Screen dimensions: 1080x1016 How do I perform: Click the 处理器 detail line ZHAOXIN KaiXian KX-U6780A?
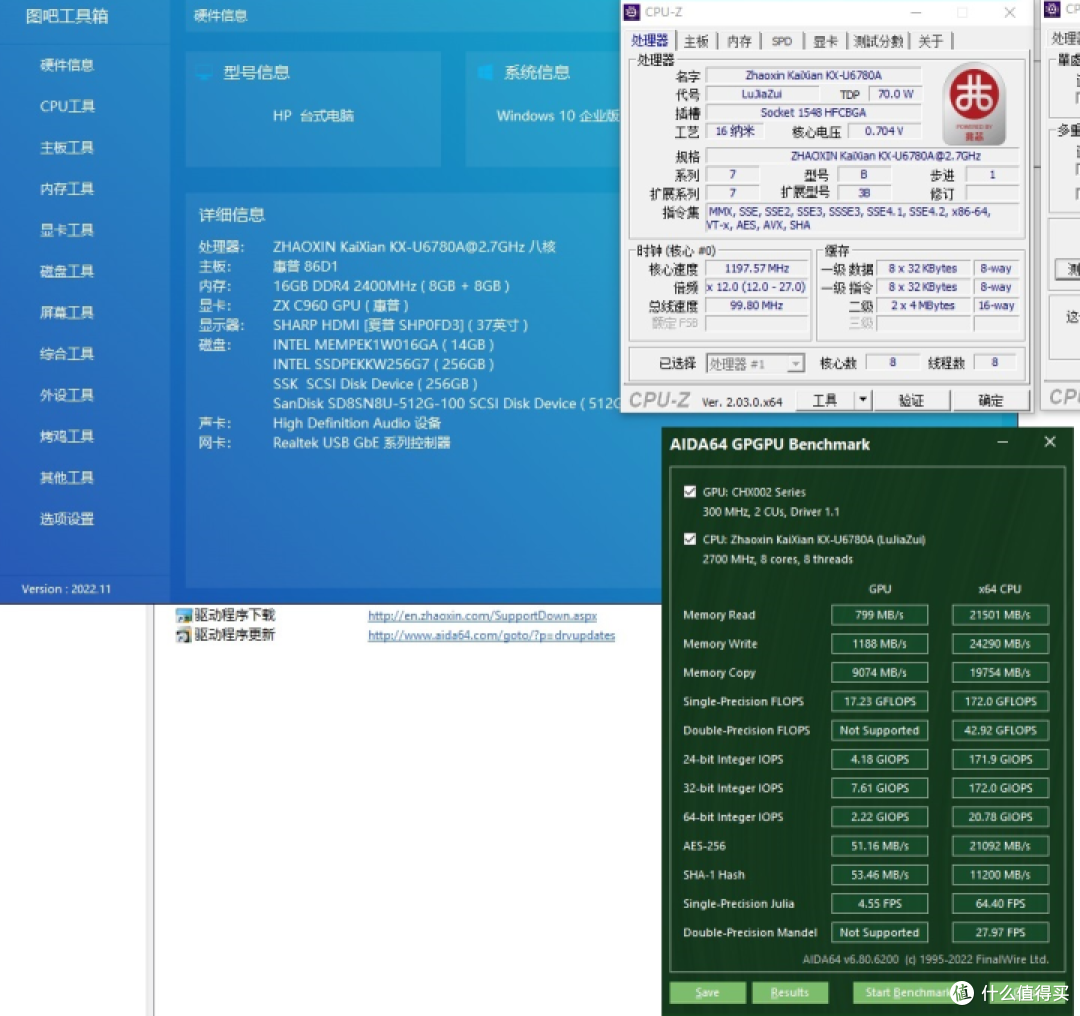(x=414, y=247)
